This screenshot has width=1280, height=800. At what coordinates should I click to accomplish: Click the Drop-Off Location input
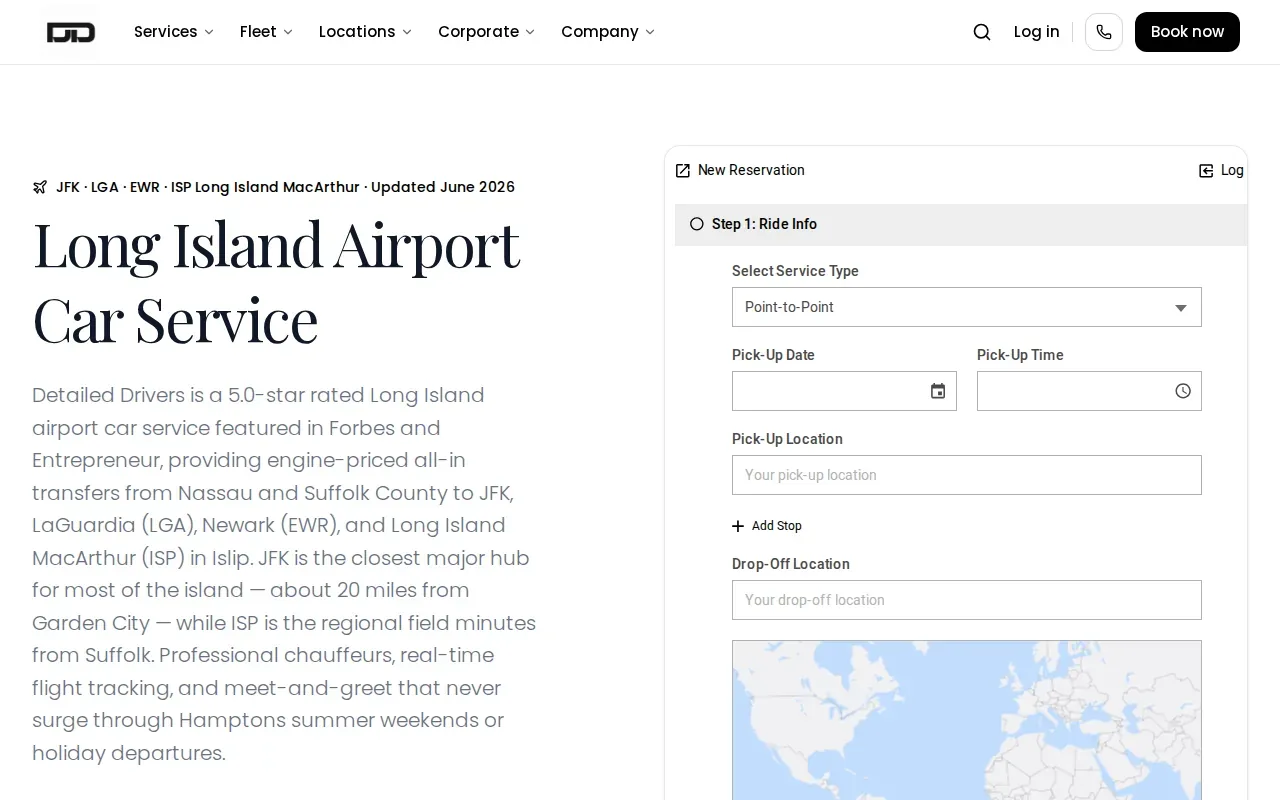coord(967,600)
